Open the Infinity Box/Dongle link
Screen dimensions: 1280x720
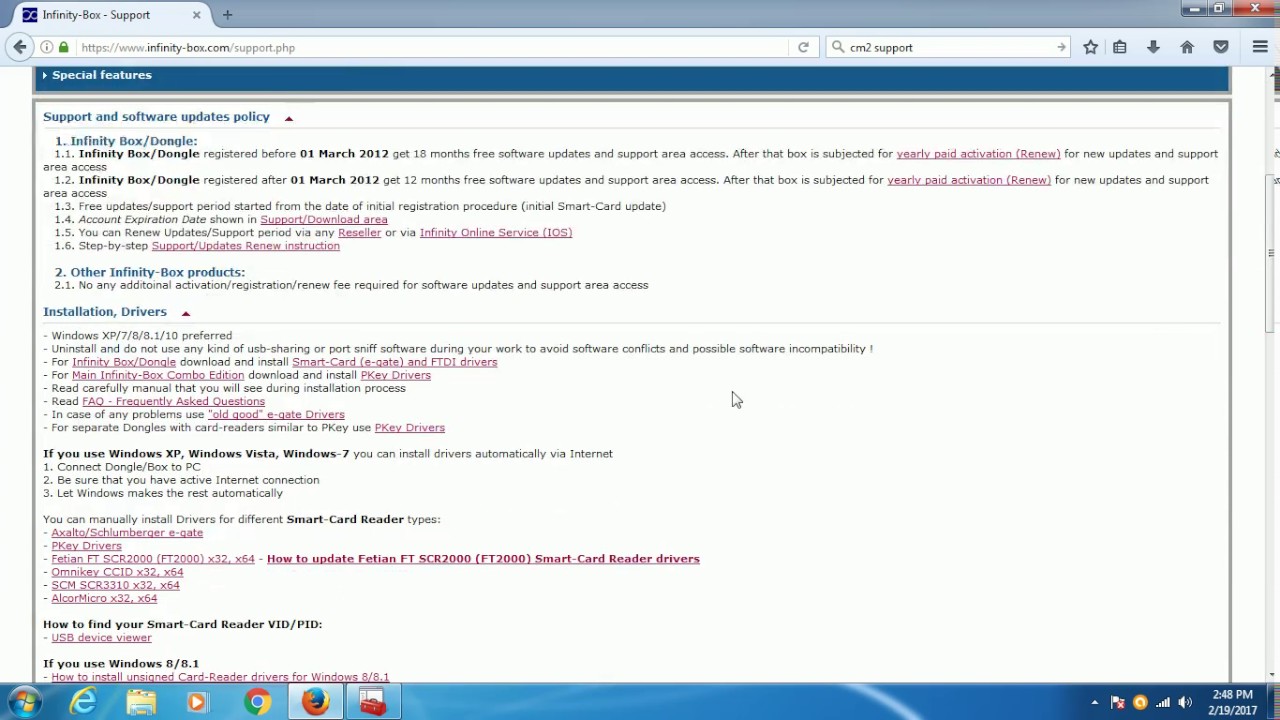coord(124,362)
